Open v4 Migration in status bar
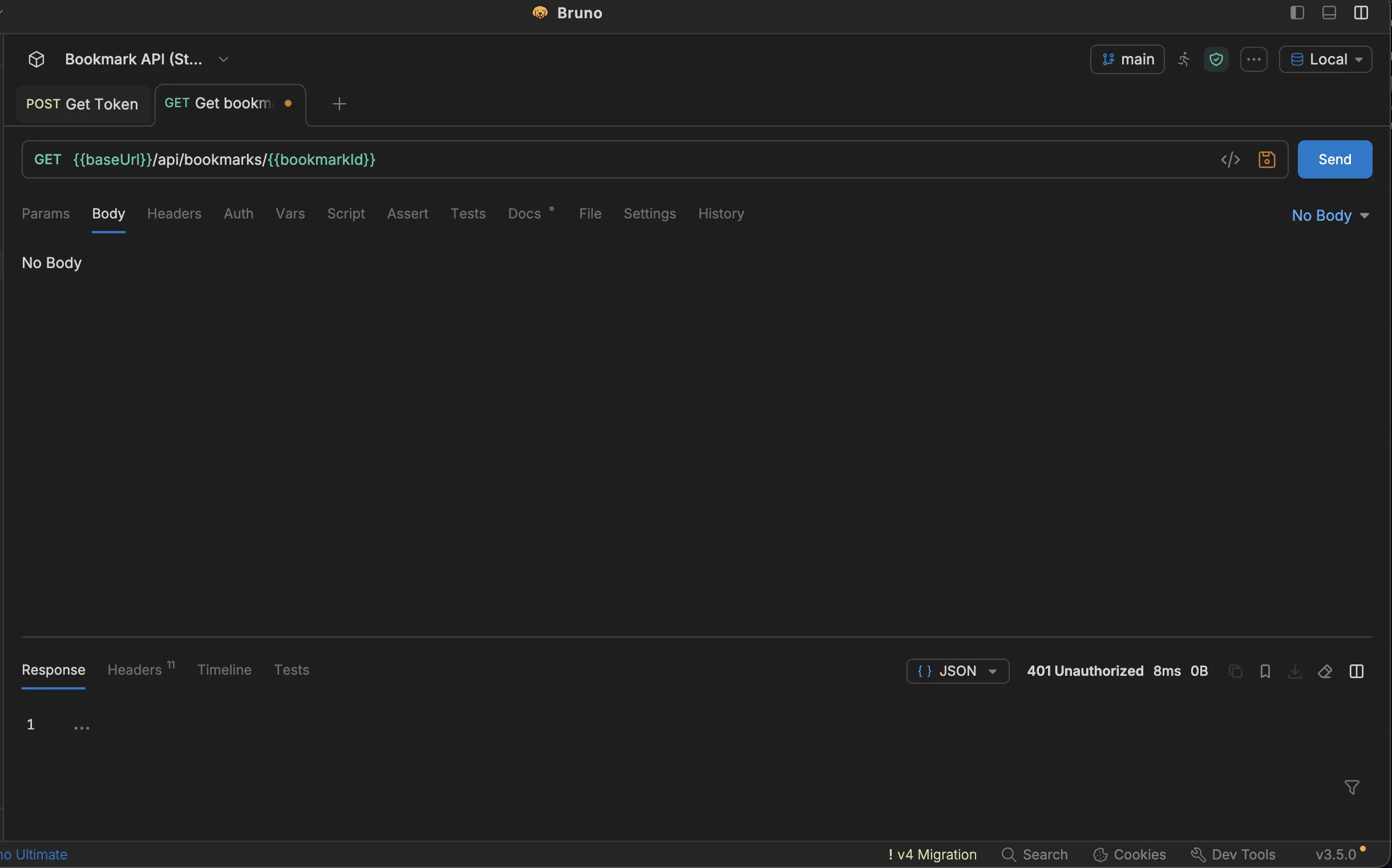Viewport: 1392px width, 868px height. pyautogui.click(x=932, y=855)
